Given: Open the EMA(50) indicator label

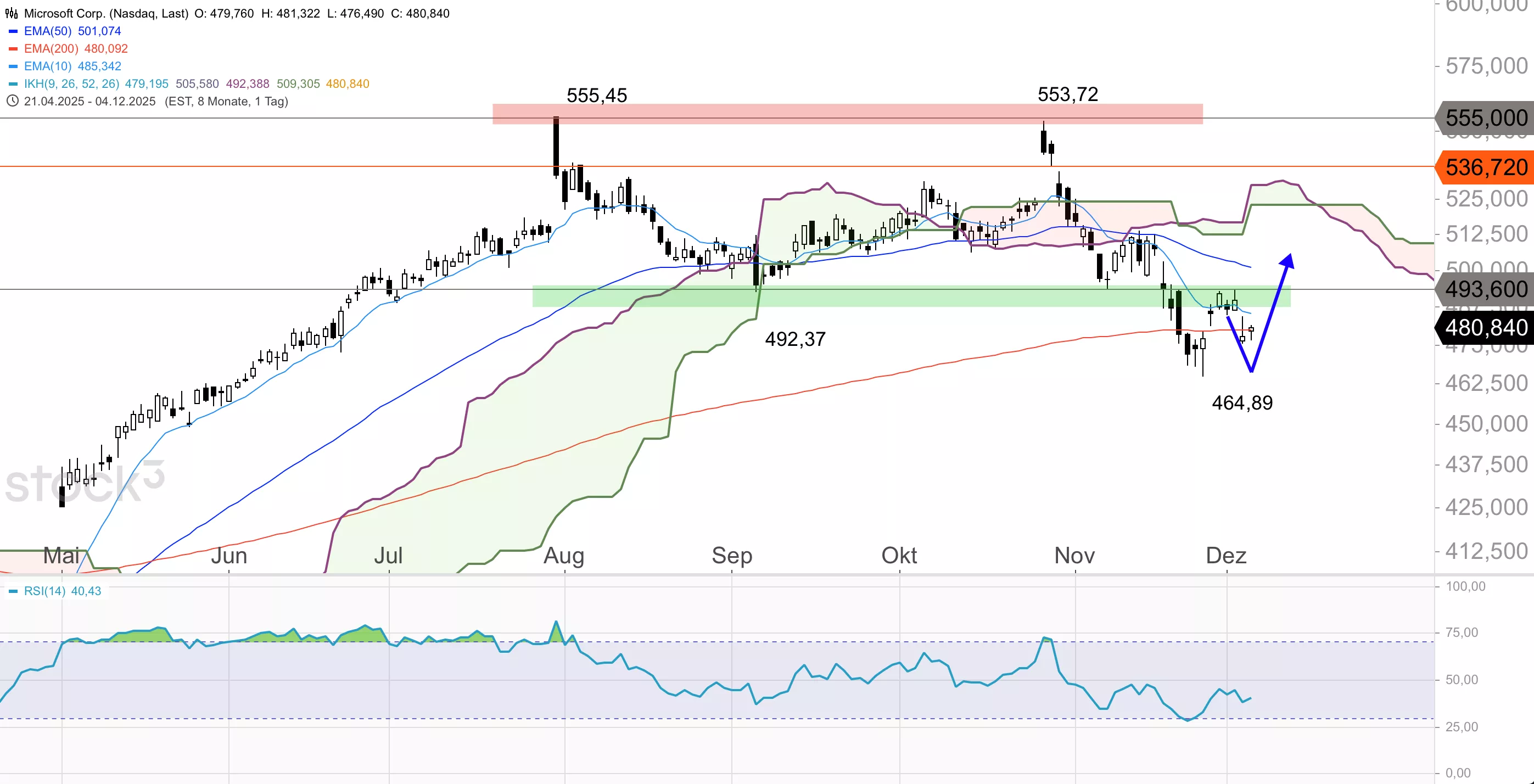Looking at the screenshot, I should tap(48, 31).
